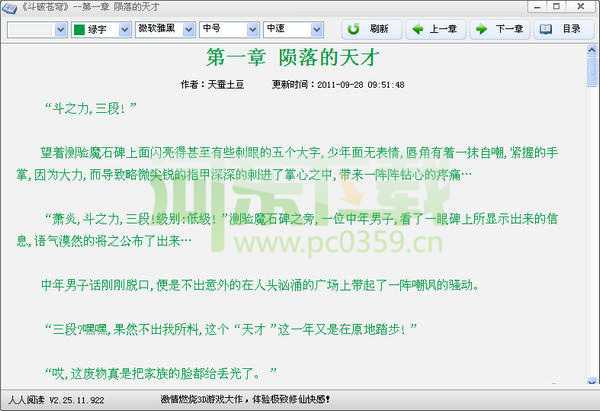Click the scrollbar down arrow
This screenshot has height=411, width=600.
click(x=592, y=380)
